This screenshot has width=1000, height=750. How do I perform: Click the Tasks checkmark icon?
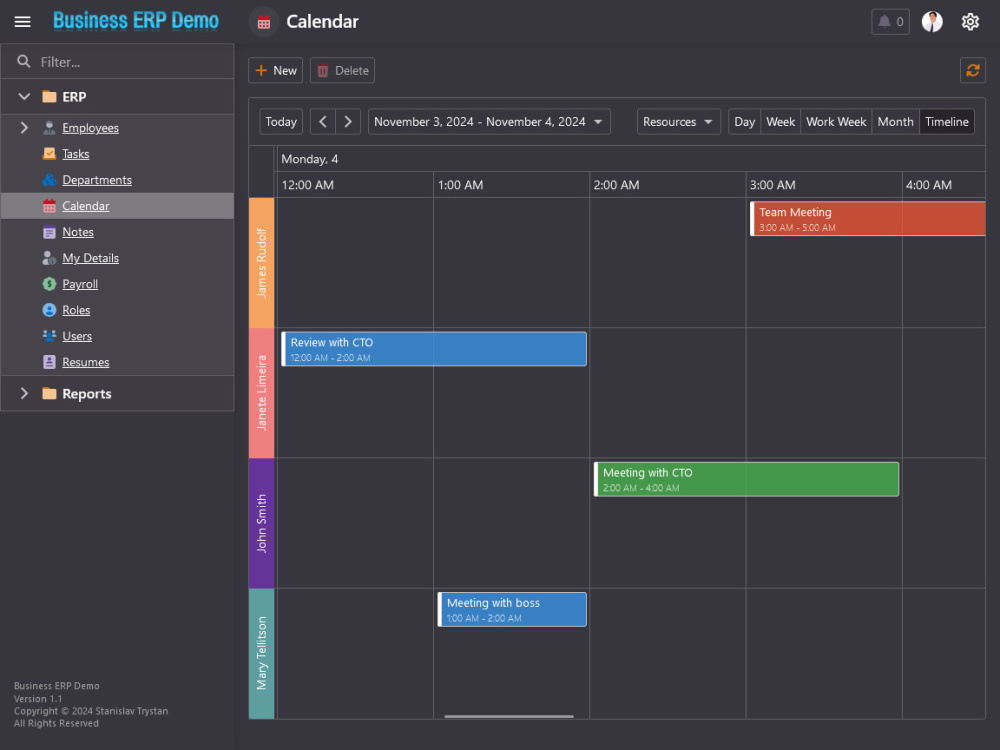tap(49, 154)
